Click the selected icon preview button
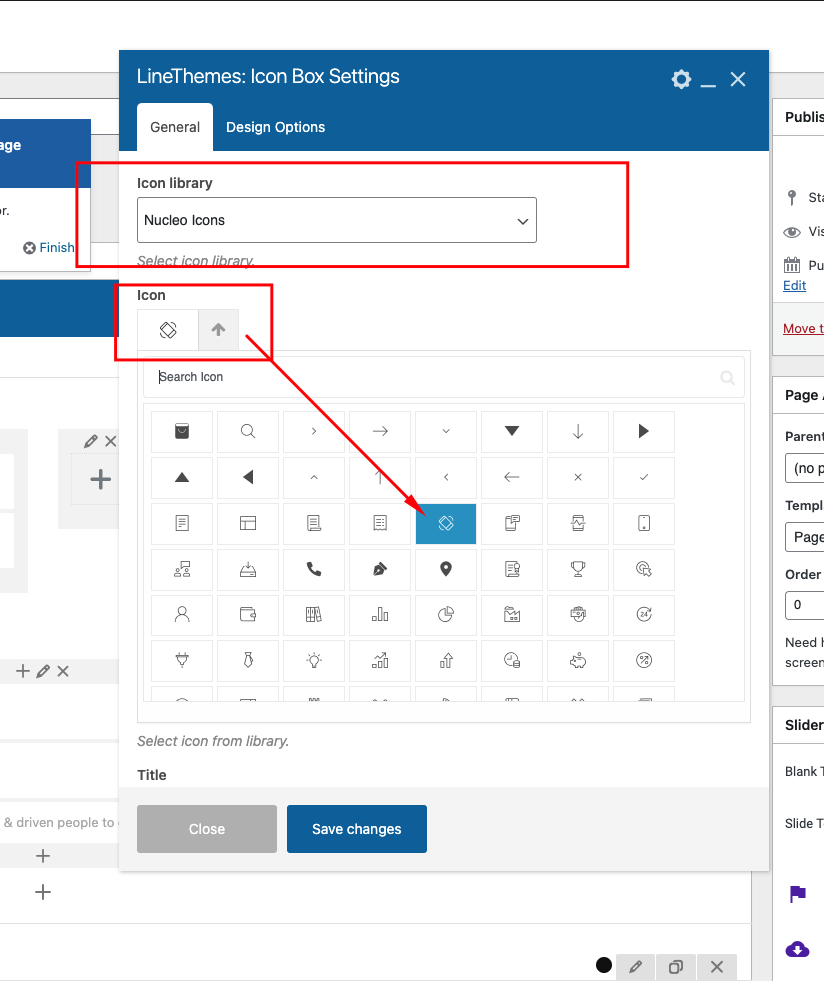 click(168, 330)
